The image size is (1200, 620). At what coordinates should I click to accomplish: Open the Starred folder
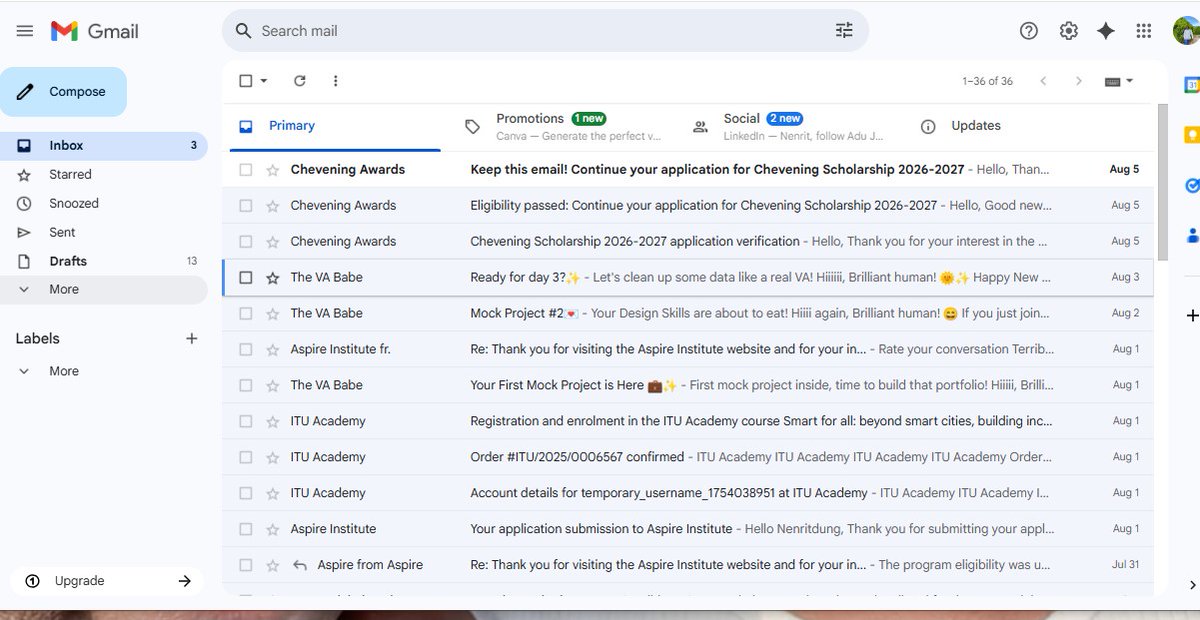[x=104, y=175]
